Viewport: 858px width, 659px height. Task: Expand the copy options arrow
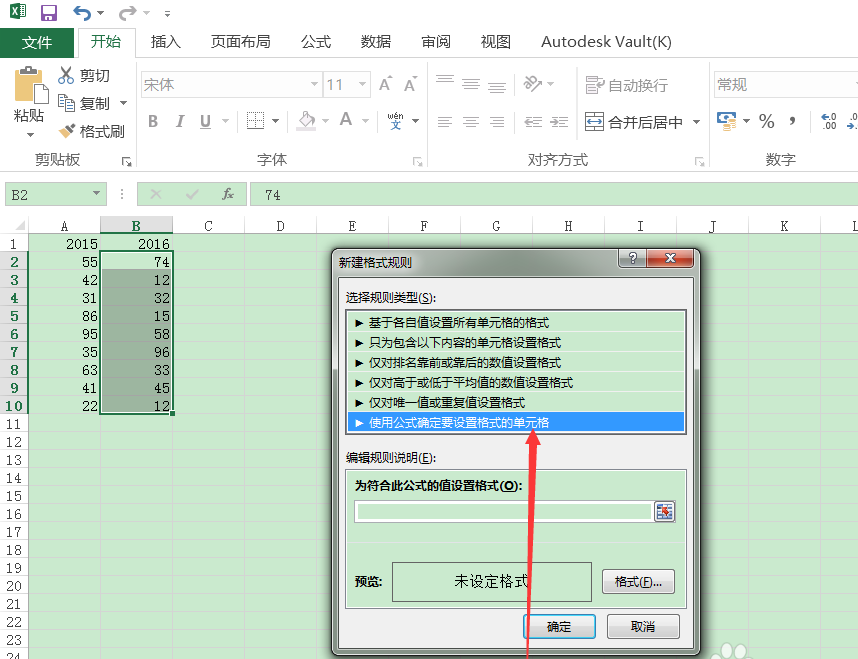point(124,103)
